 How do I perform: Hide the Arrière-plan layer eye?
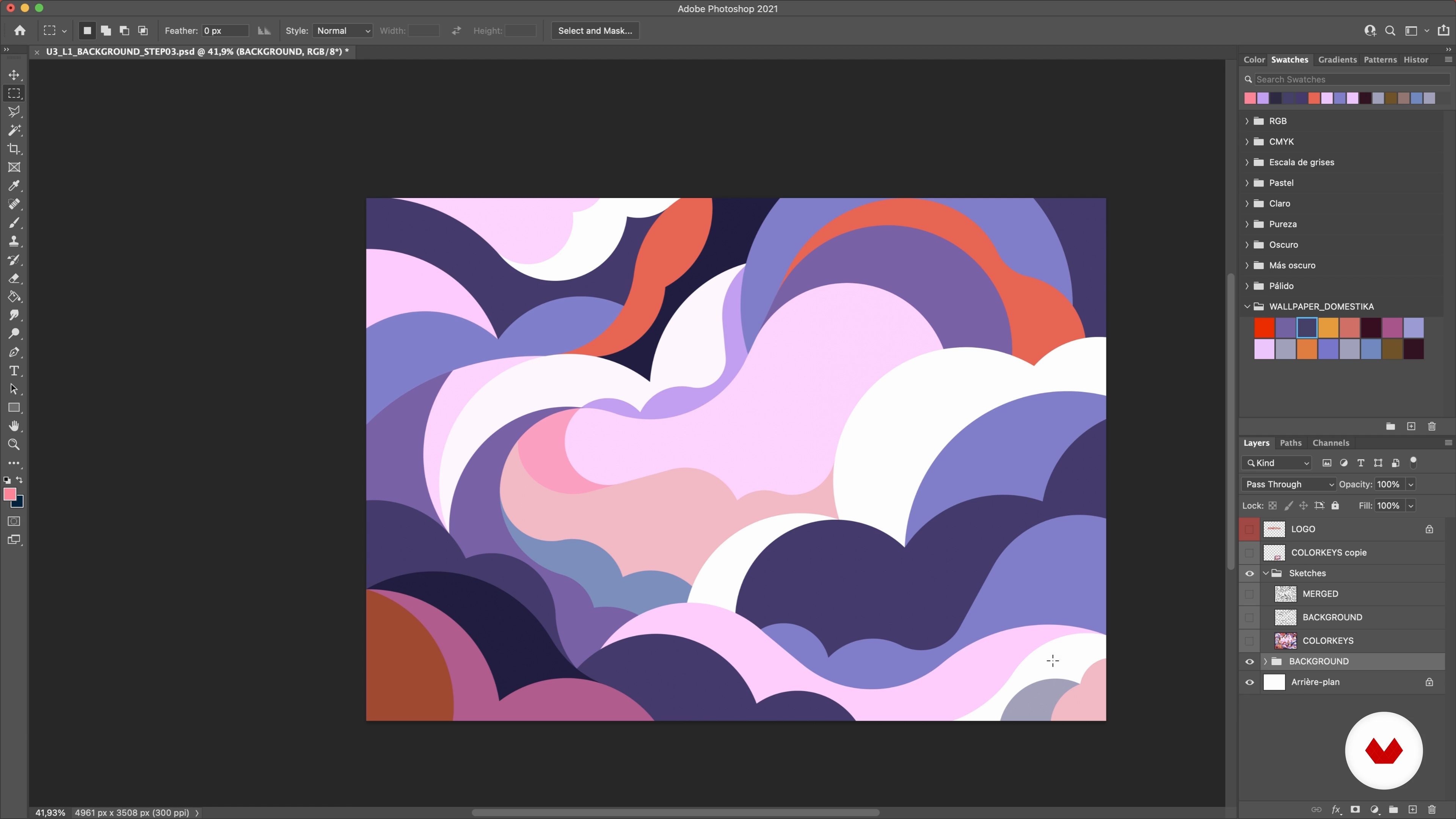(1250, 682)
